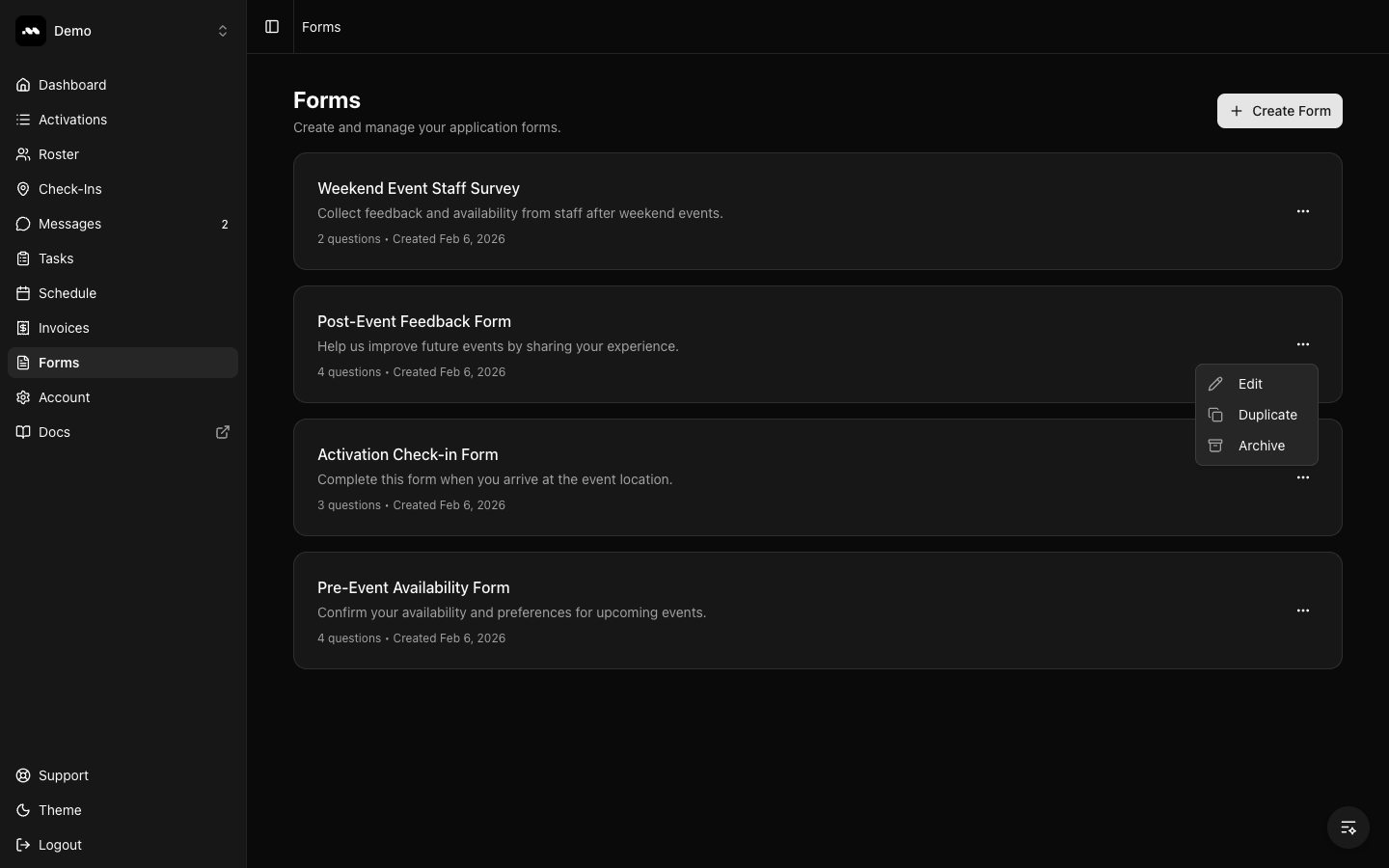
Task: Click the floating sort options button
Action: [1348, 827]
